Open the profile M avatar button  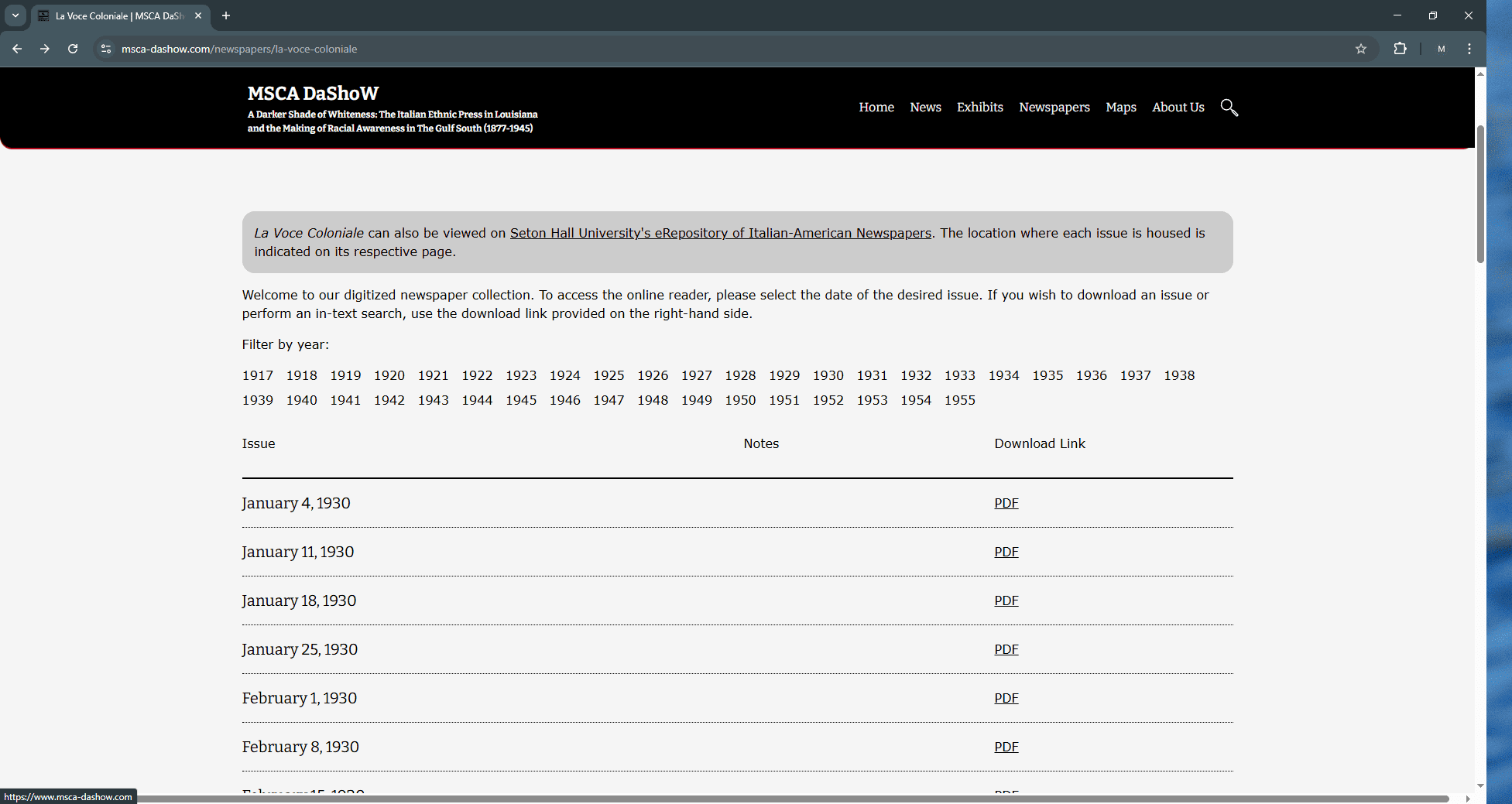pos(1441,49)
